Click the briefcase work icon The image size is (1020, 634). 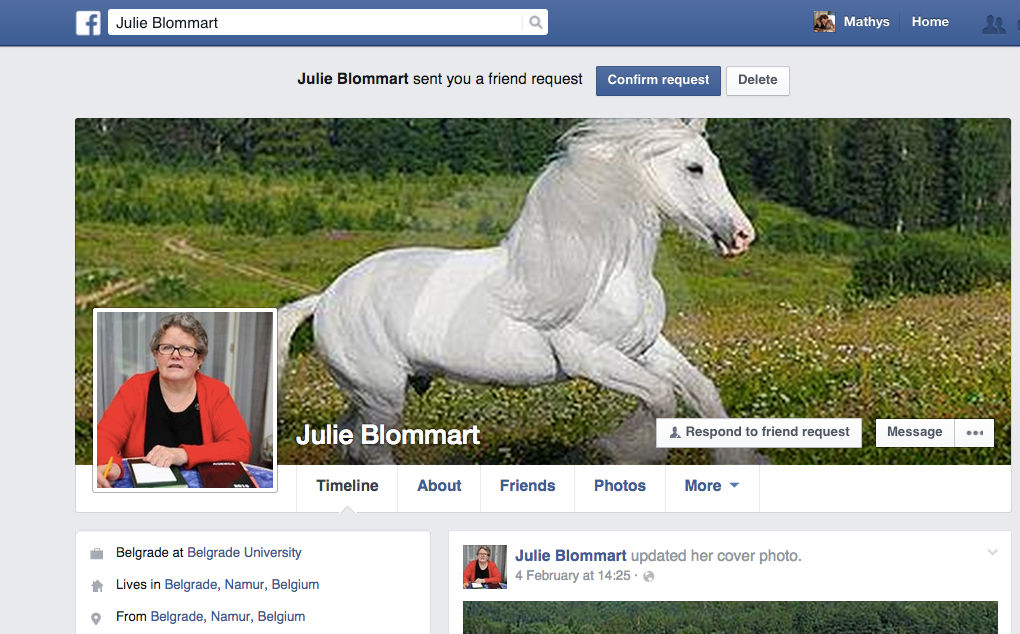pos(96,553)
